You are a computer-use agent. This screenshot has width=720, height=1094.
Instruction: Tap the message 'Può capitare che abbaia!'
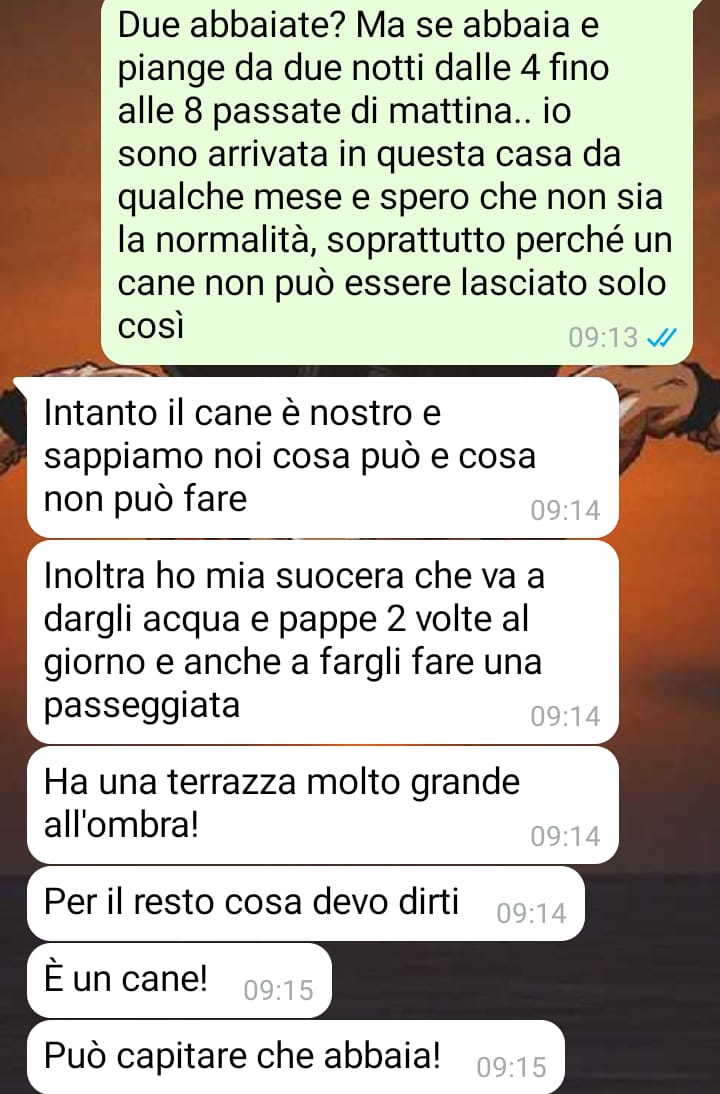pyautogui.click(x=295, y=1057)
